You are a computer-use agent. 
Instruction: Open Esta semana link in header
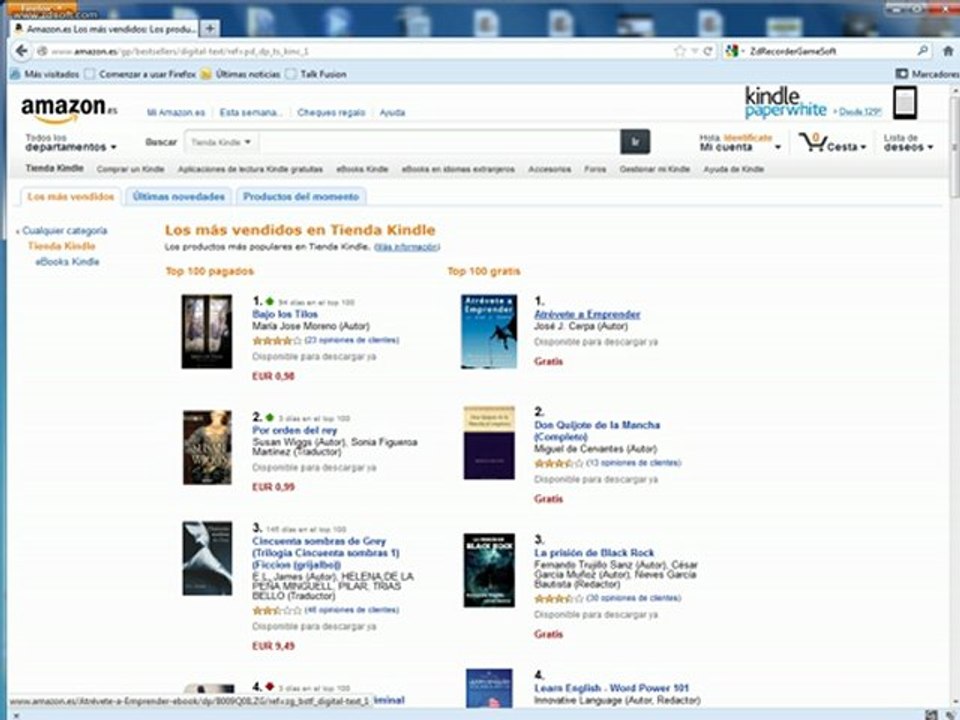coord(250,113)
